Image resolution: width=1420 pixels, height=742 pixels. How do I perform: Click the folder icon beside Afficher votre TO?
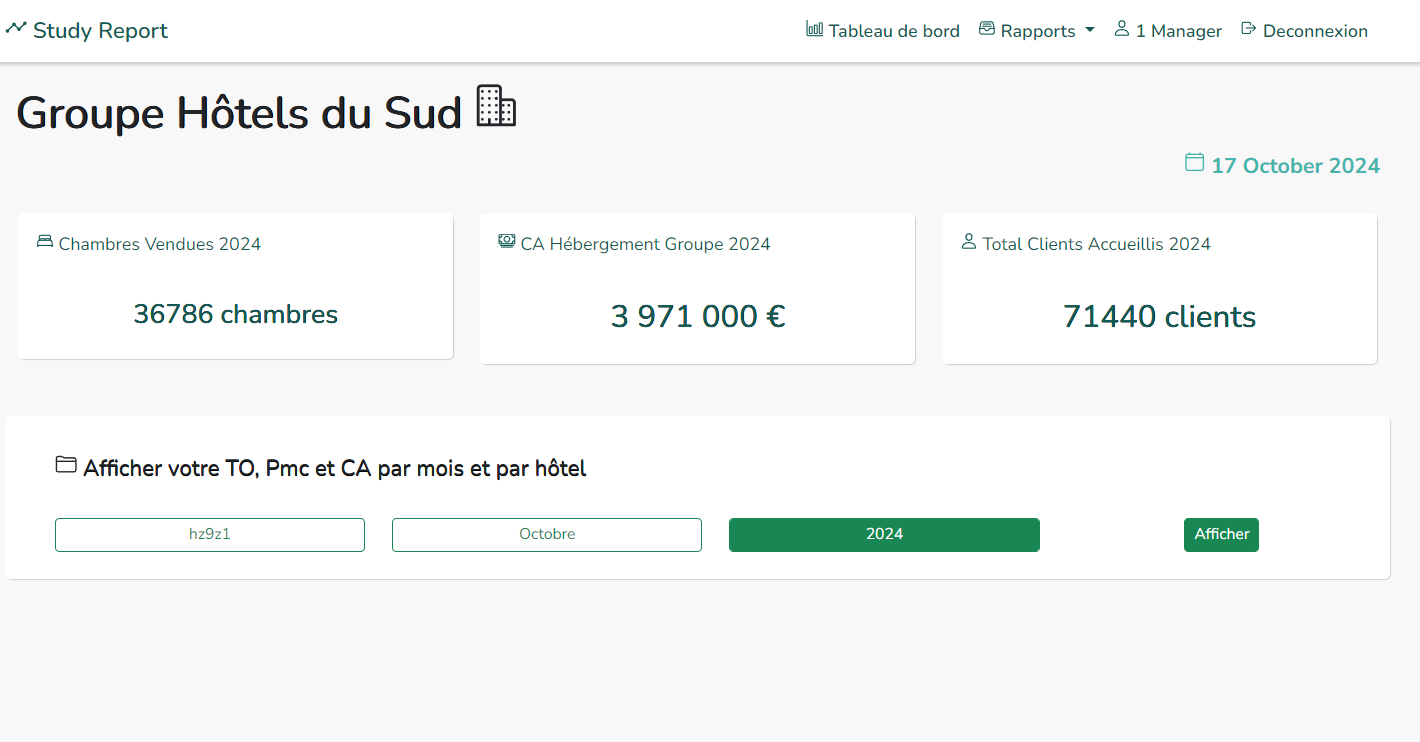coord(66,465)
